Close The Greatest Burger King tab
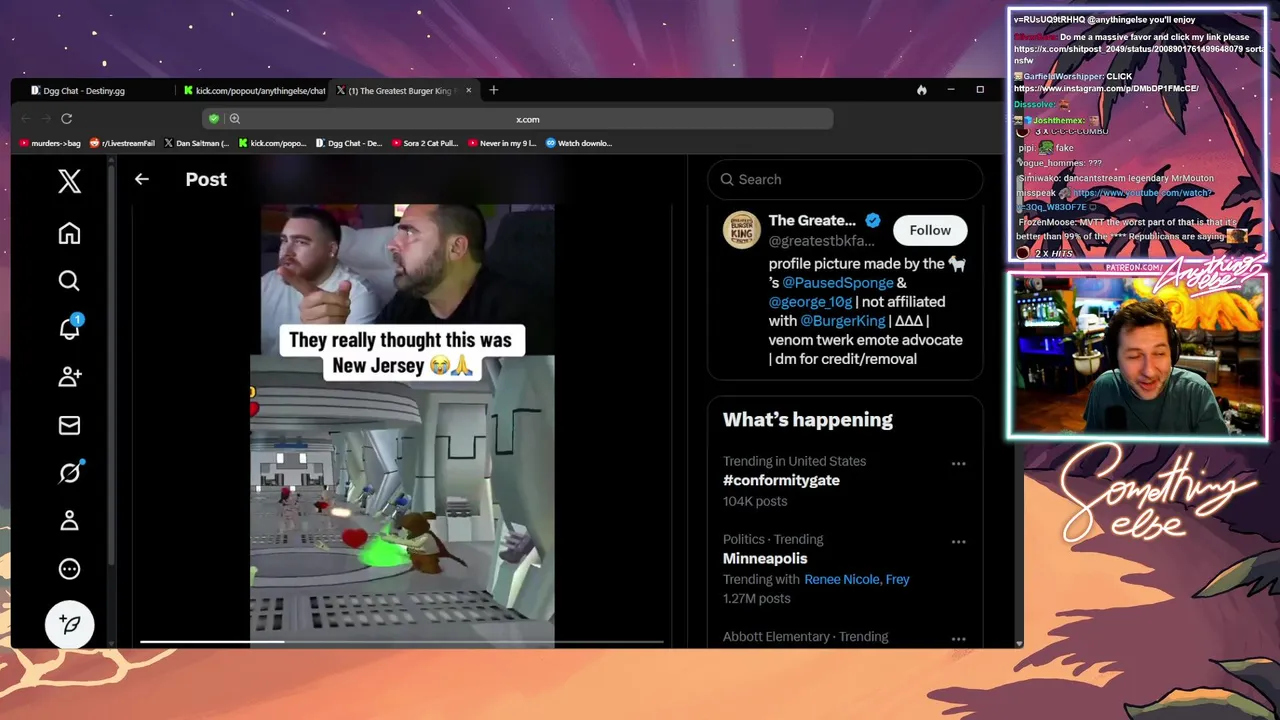Image resolution: width=1280 pixels, height=720 pixels. point(468,90)
